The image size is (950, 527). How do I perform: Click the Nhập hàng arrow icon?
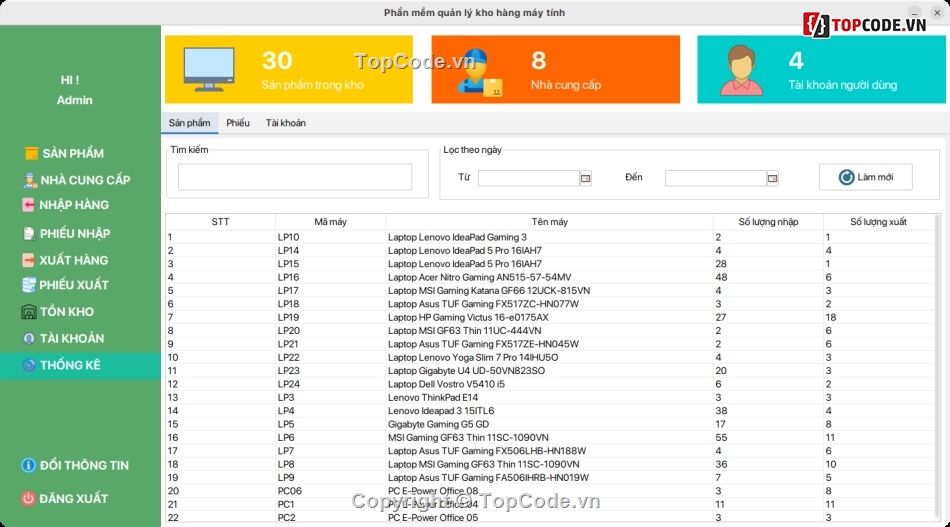pyautogui.click(x=28, y=205)
